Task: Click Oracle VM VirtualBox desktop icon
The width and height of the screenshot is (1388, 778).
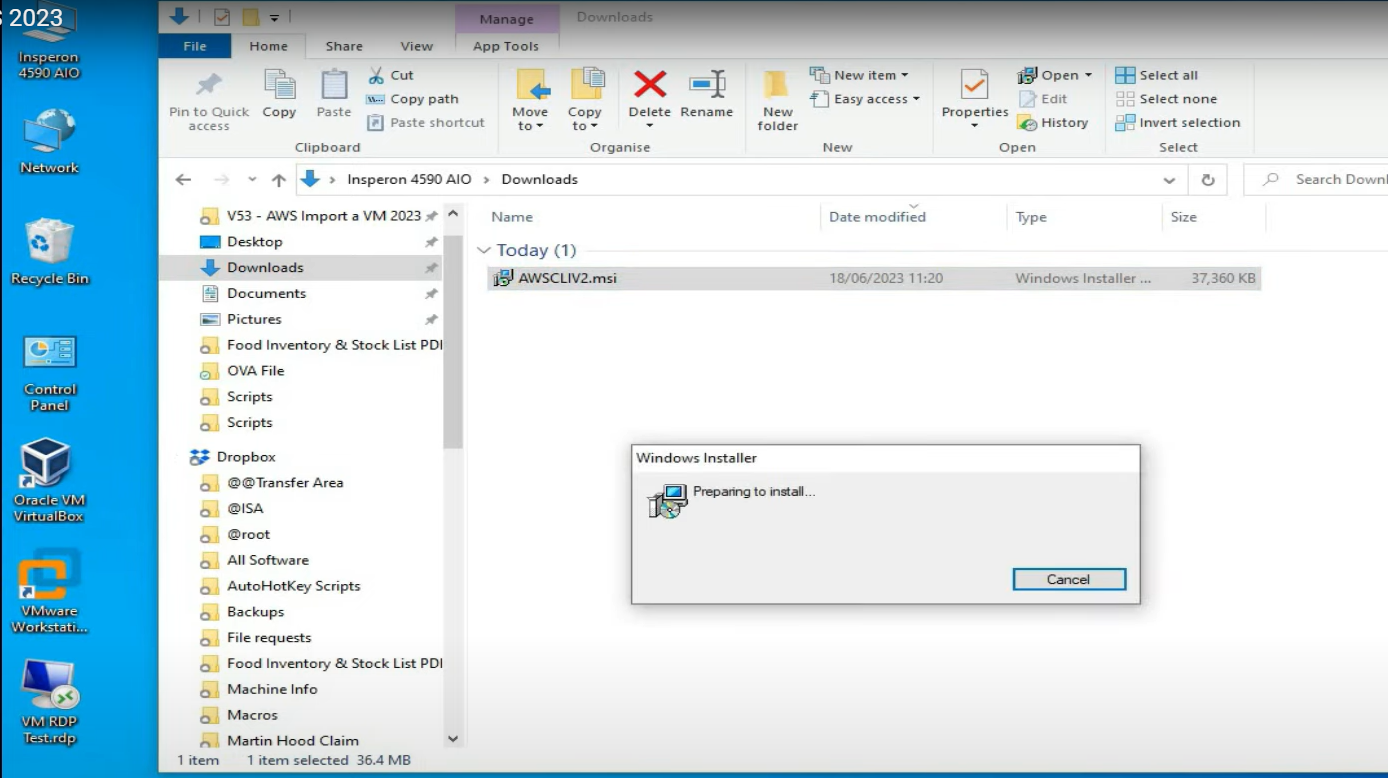Action: point(48,482)
